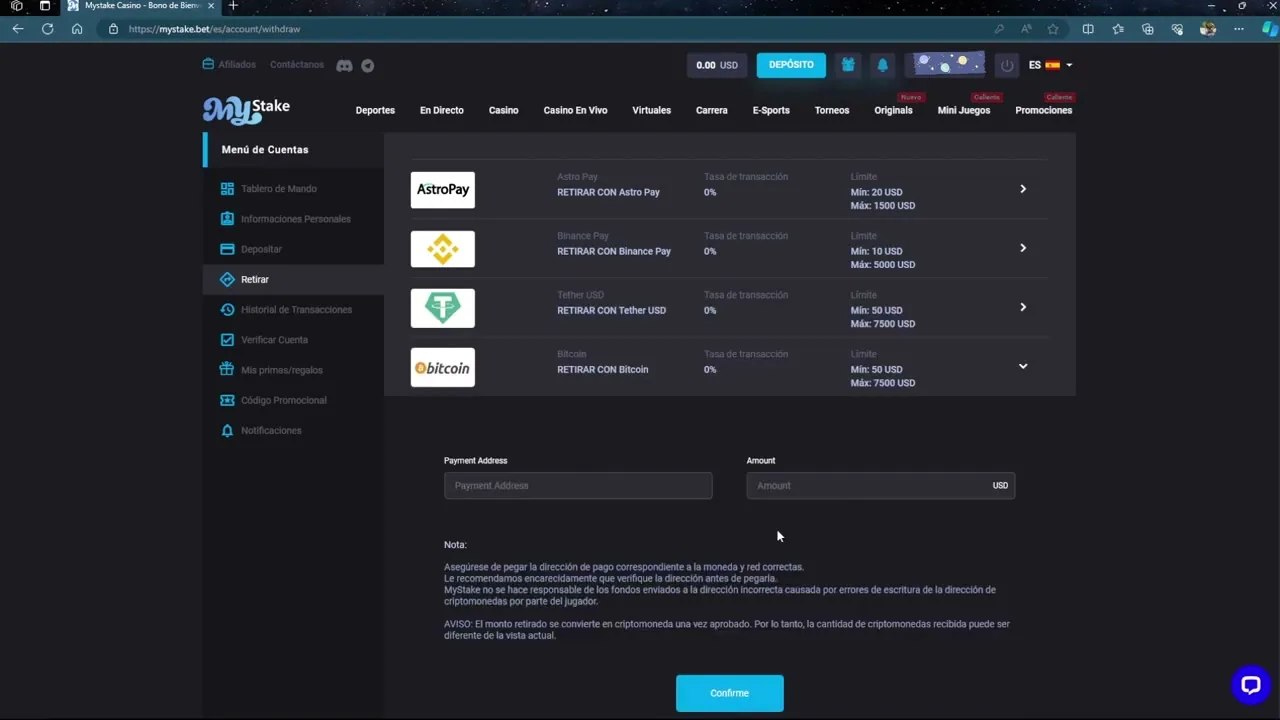1280x720 pixels.
Task: Click the Informaciones Personales profile icon
Action: pos(227,219)
